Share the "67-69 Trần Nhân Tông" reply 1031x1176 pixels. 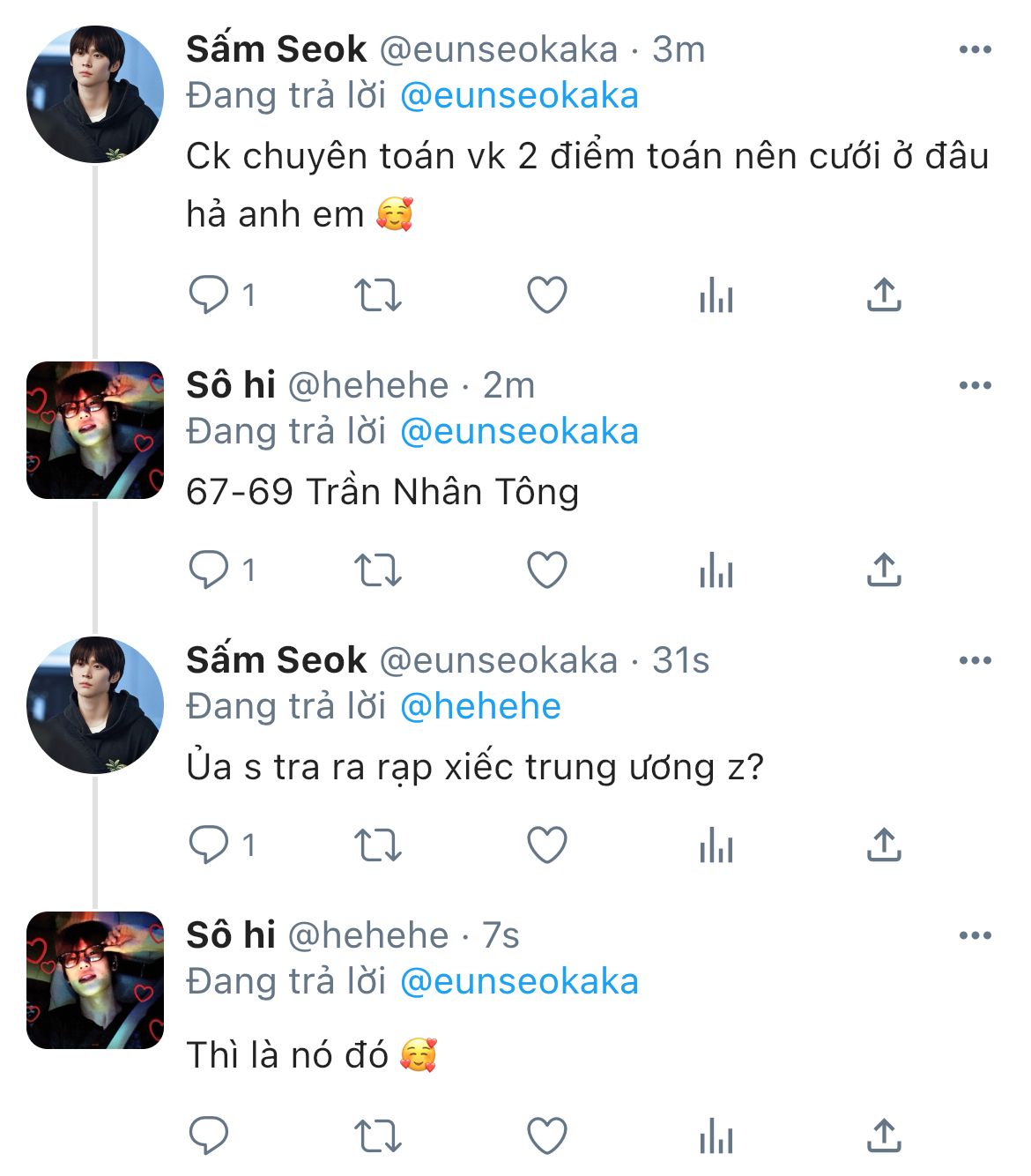884,570
